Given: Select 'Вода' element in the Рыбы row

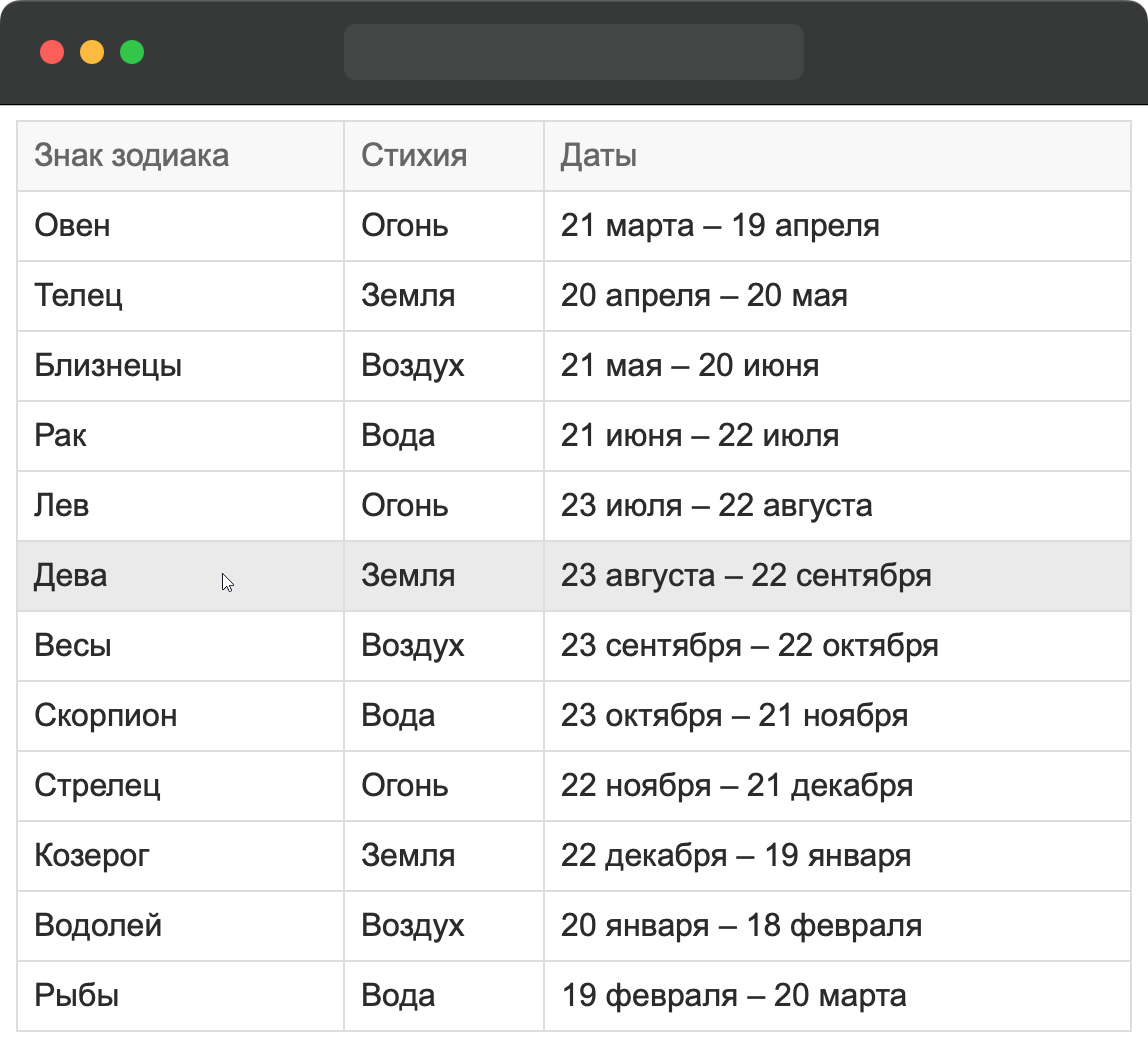Looking at the screenshot, I should click(398, 996).
